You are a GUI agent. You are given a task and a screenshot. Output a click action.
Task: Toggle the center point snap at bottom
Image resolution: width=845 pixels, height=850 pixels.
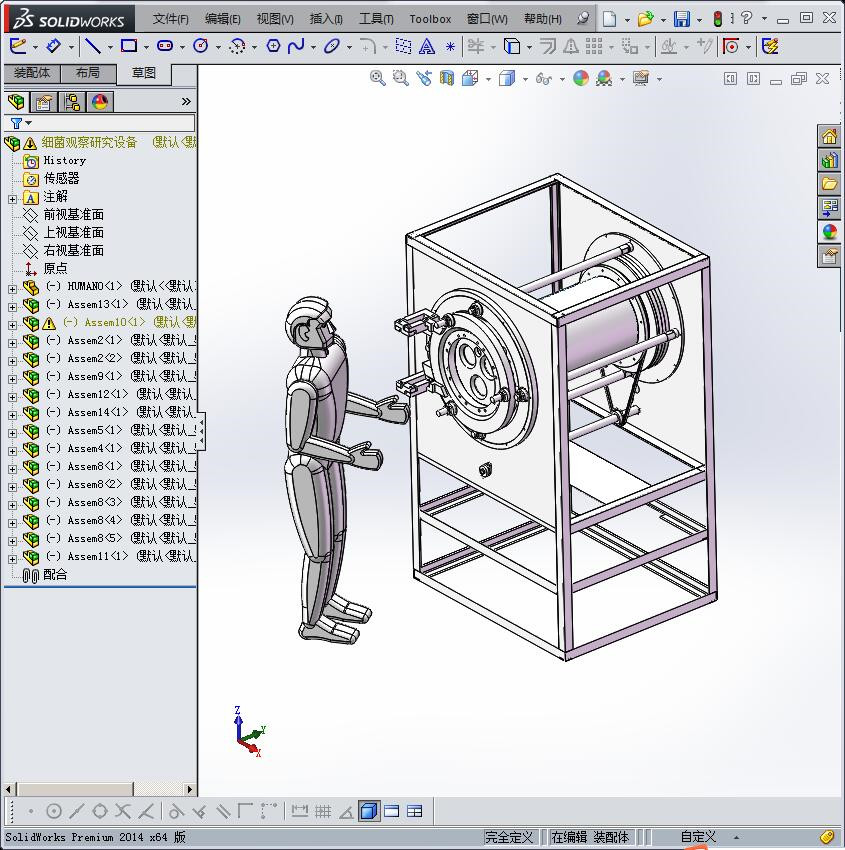coord(54,811)
